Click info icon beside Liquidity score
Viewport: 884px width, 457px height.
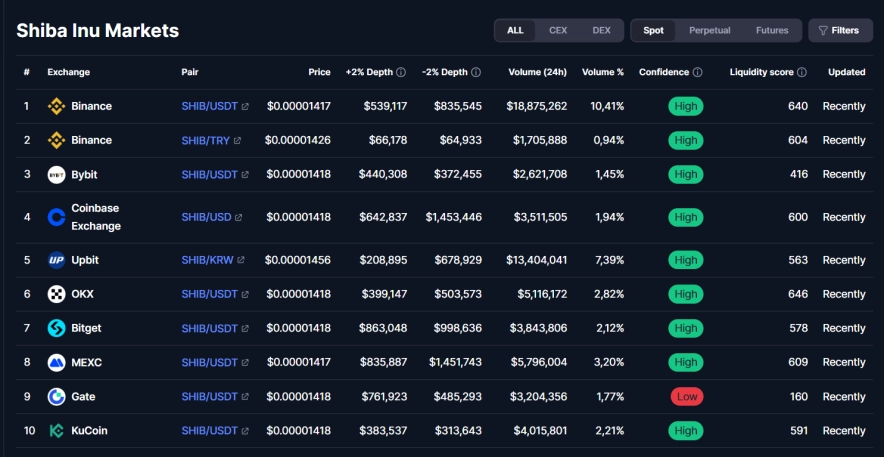(x=803, y=72)
